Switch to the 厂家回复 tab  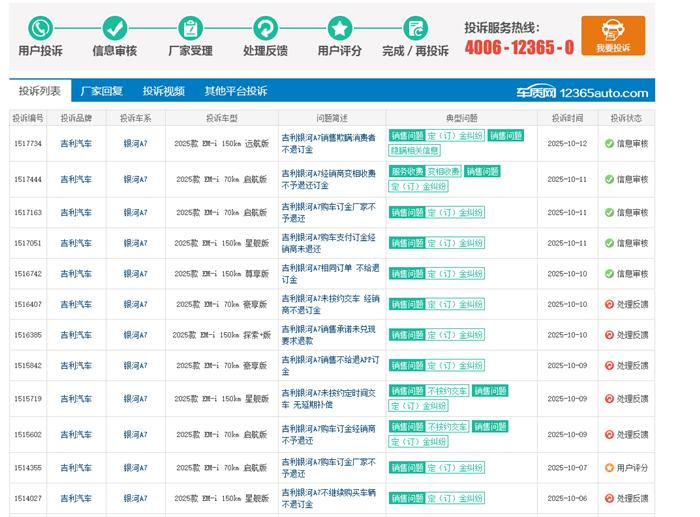101,91
